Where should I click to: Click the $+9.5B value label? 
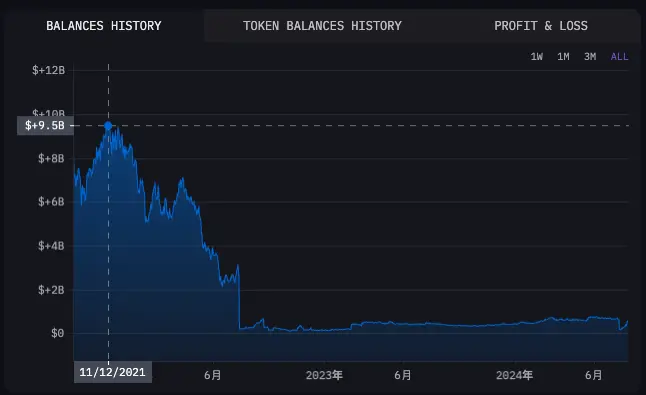pos(45,125)
